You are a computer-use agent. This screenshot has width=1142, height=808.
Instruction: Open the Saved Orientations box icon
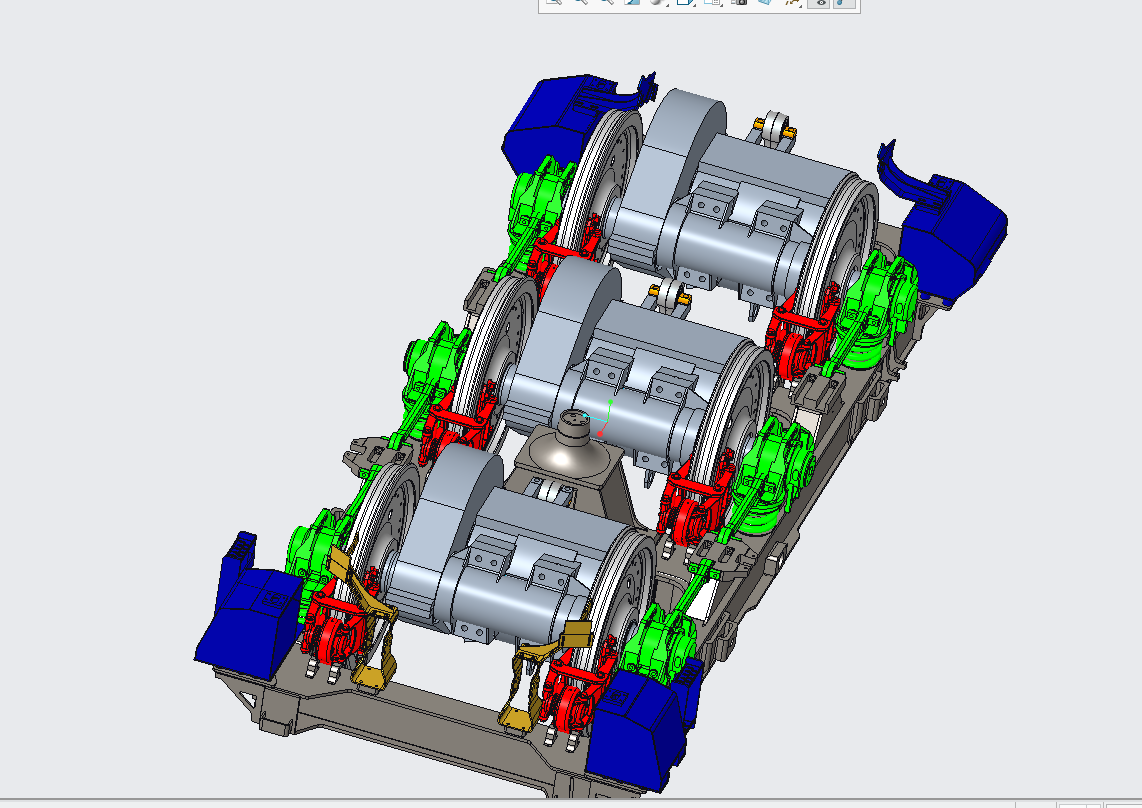(685, 1)
